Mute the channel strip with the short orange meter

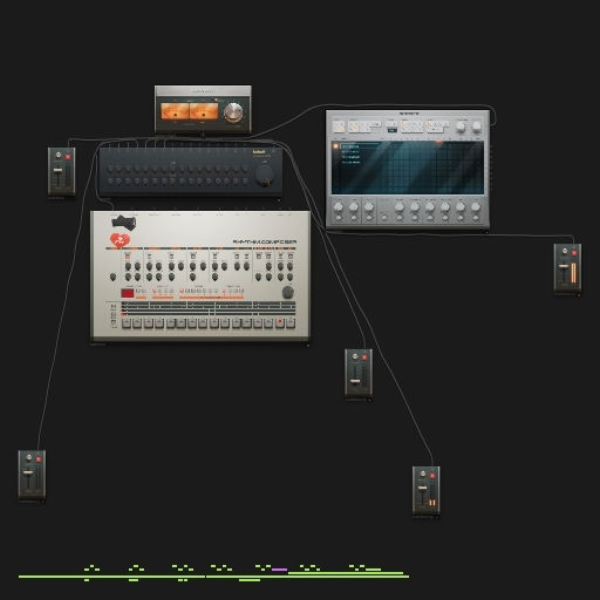click(432, 476)
